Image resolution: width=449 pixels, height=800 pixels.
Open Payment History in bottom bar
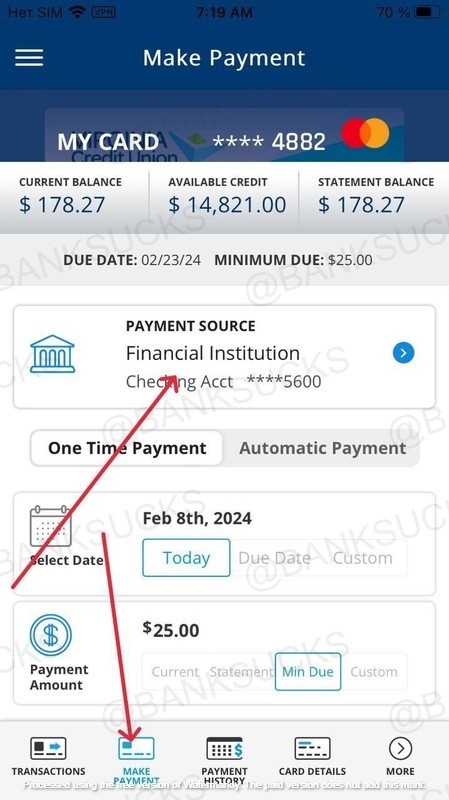pyautogui.click(x=224, y=760)
